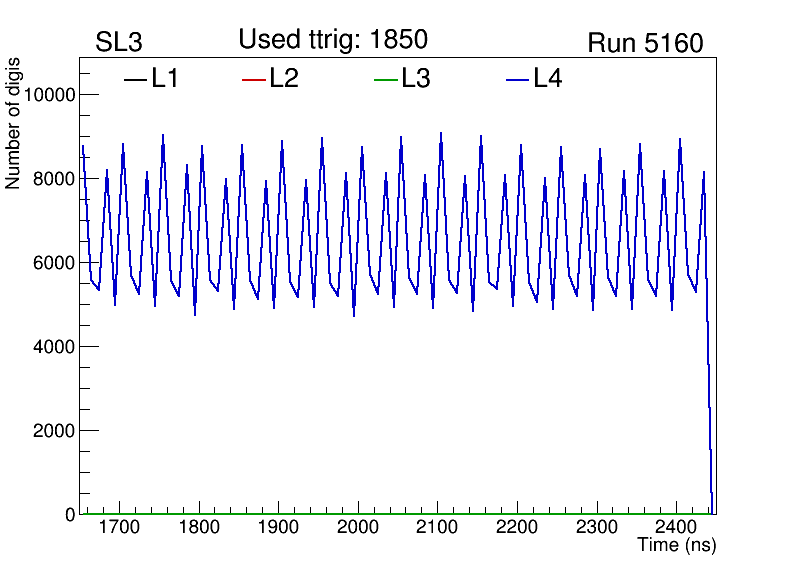This screenshot has width=796, height=572.
Task: Click the blue L4 legend line marker
Action: coord(517,79)
